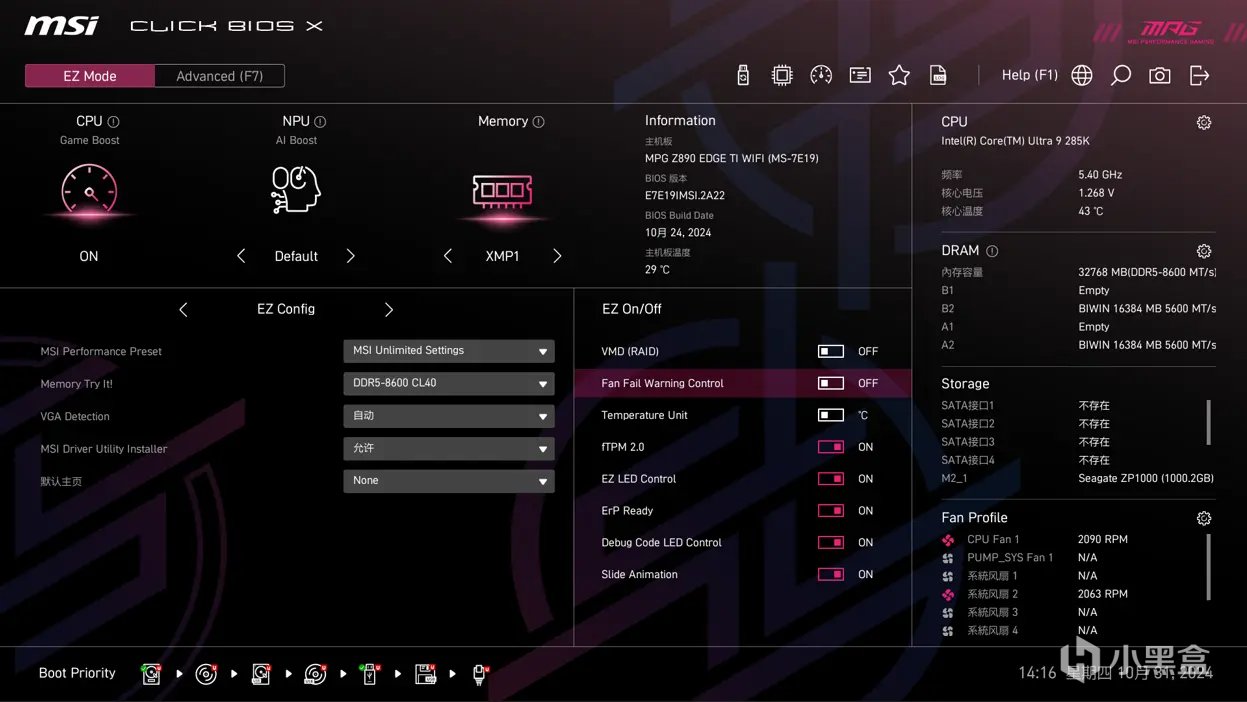Click right arrow beside XMP1 memory profile
1247x702 pixels.
coord(557,256)
